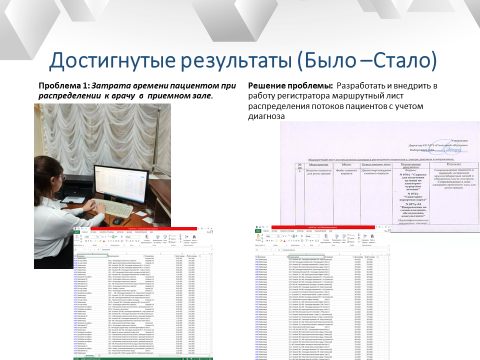Click the formula bar in right Excel window
This screenshot has width=480, height=360.
click(336, 250)
